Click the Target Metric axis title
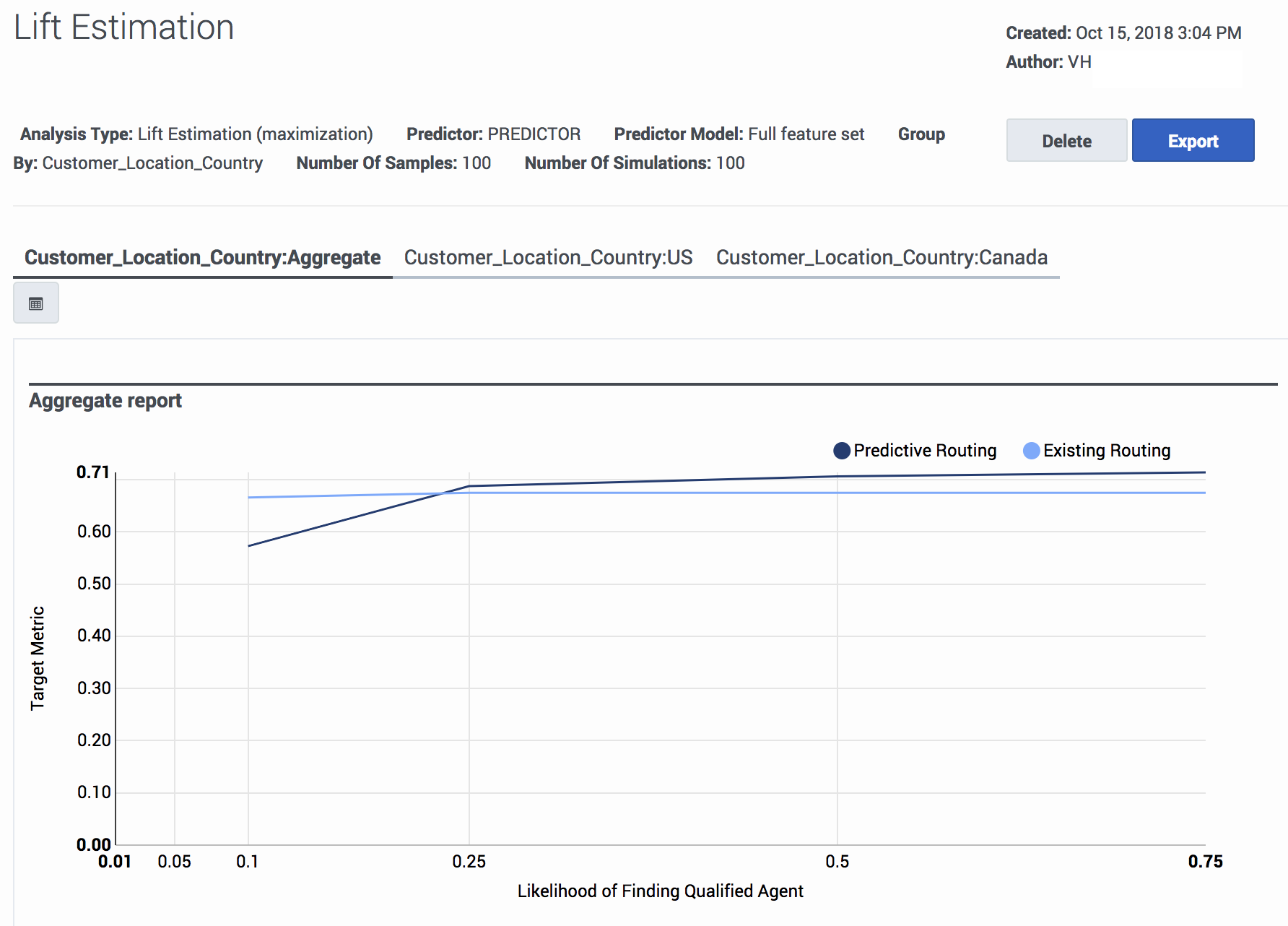This screenshot has width=1288, height=926. (38, 658)
